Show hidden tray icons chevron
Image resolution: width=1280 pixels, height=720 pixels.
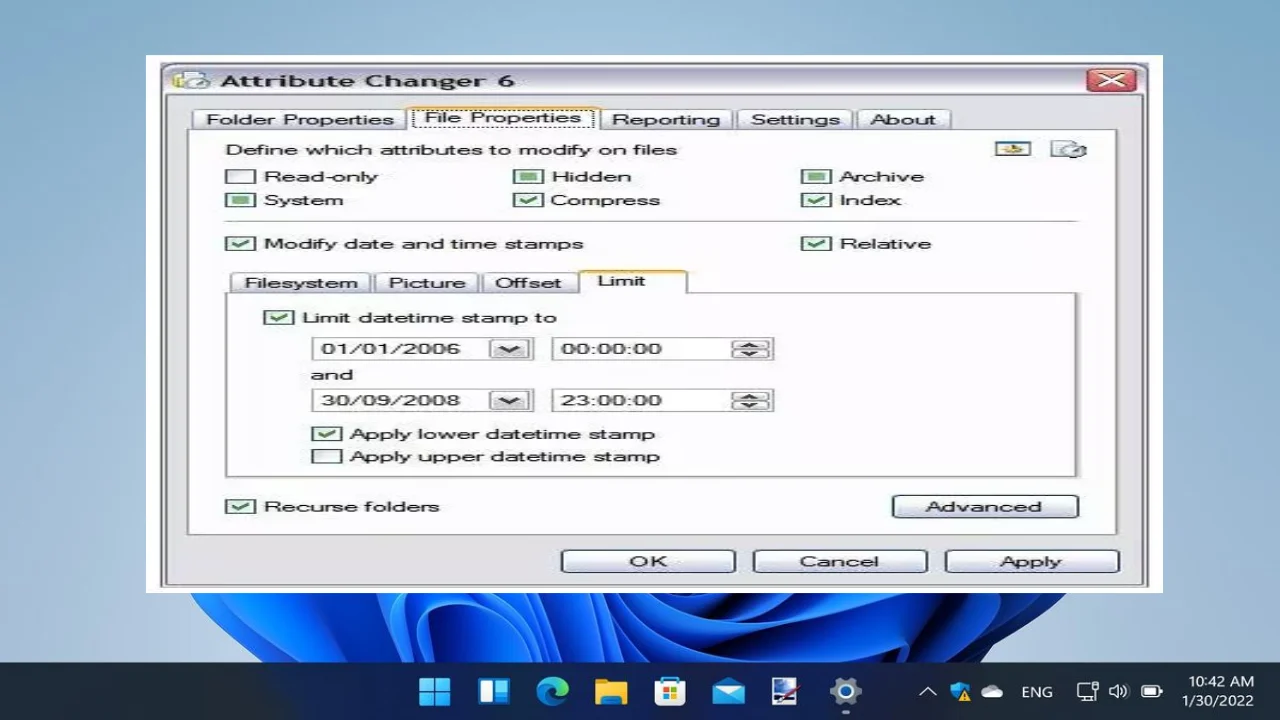tap(928, 691)
